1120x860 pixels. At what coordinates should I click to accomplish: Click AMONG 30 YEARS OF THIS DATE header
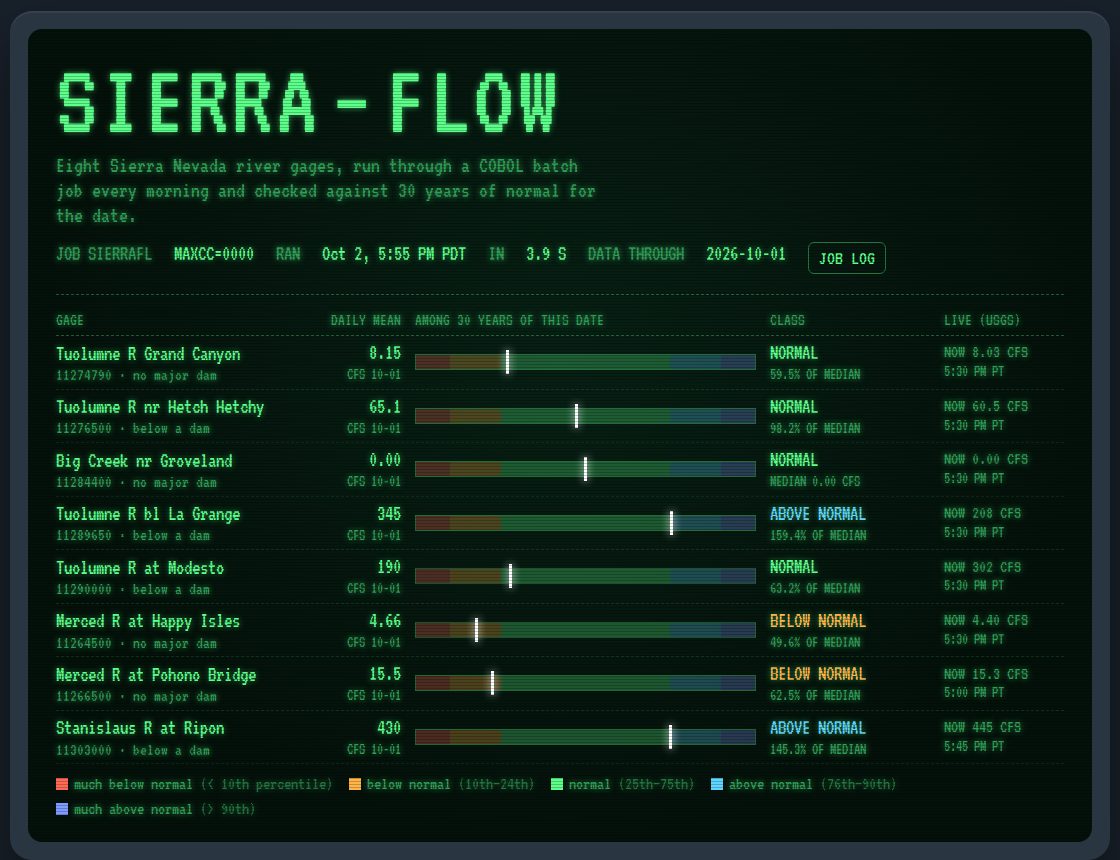coord(509,321)
